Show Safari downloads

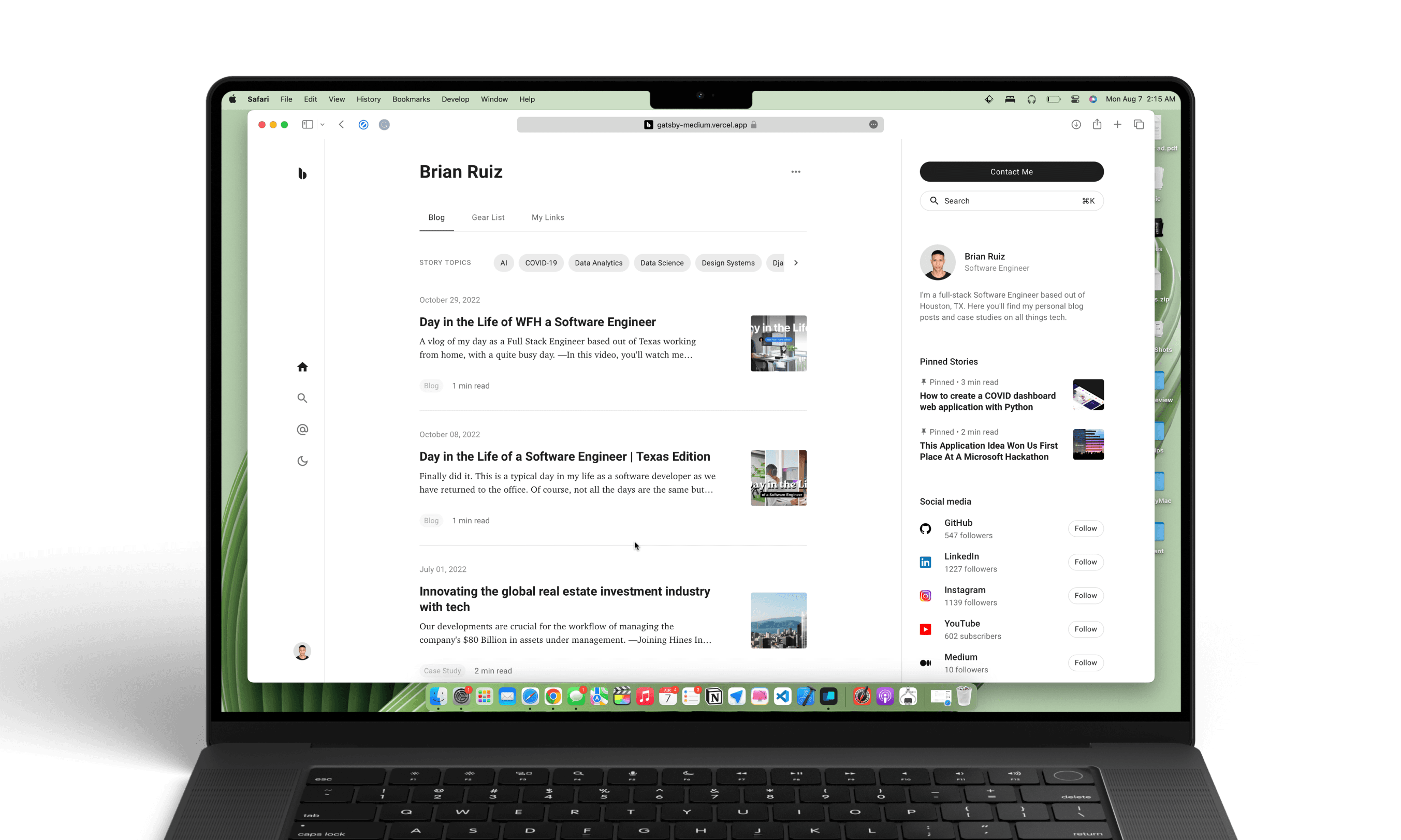pos(1075,125)
